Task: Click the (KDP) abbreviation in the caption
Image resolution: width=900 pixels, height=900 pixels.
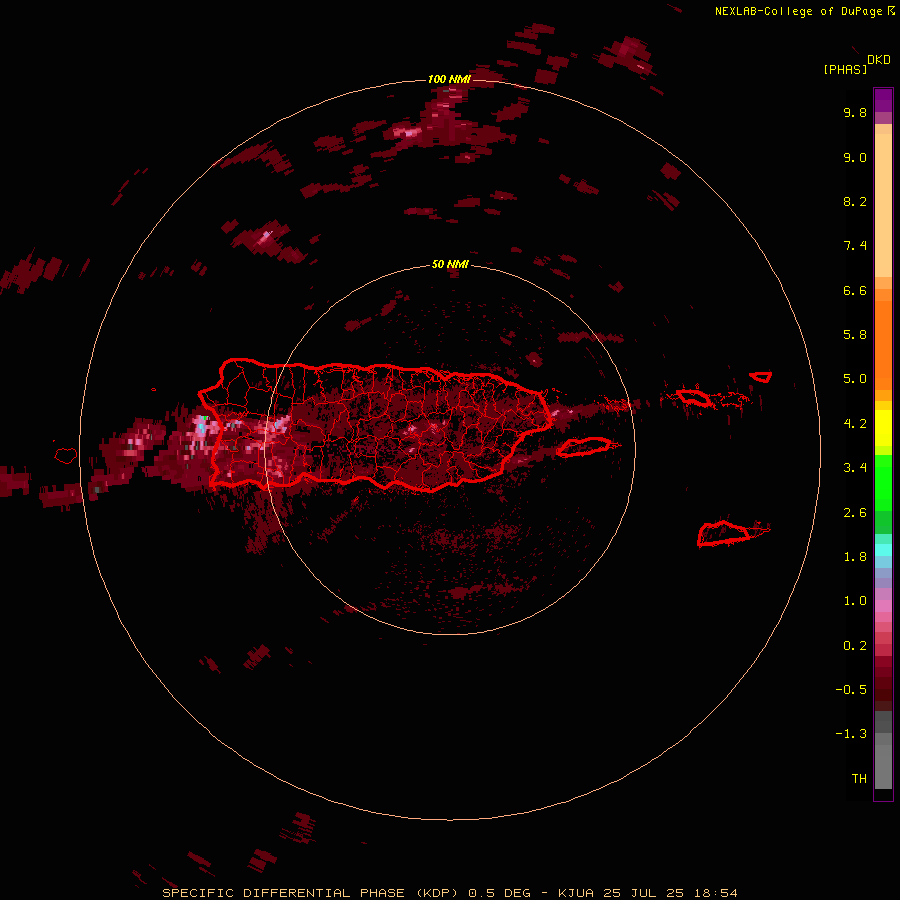Action: [x=439, y=893]
